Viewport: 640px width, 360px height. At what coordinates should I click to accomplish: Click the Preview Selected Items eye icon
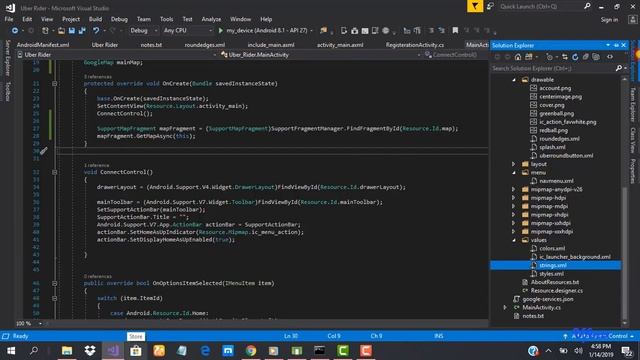click(x=610, y=57)
